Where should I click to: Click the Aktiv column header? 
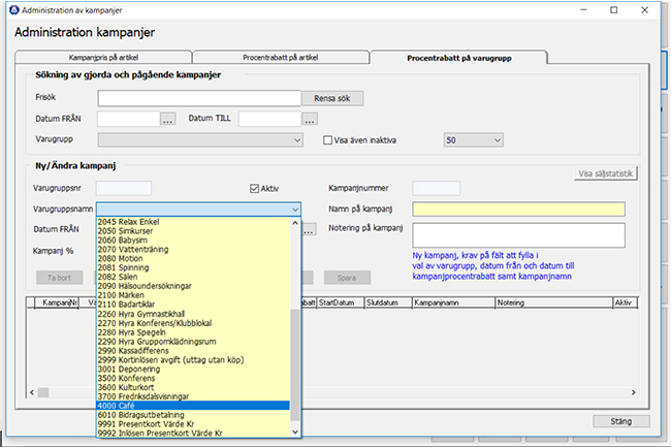(625, 303)
